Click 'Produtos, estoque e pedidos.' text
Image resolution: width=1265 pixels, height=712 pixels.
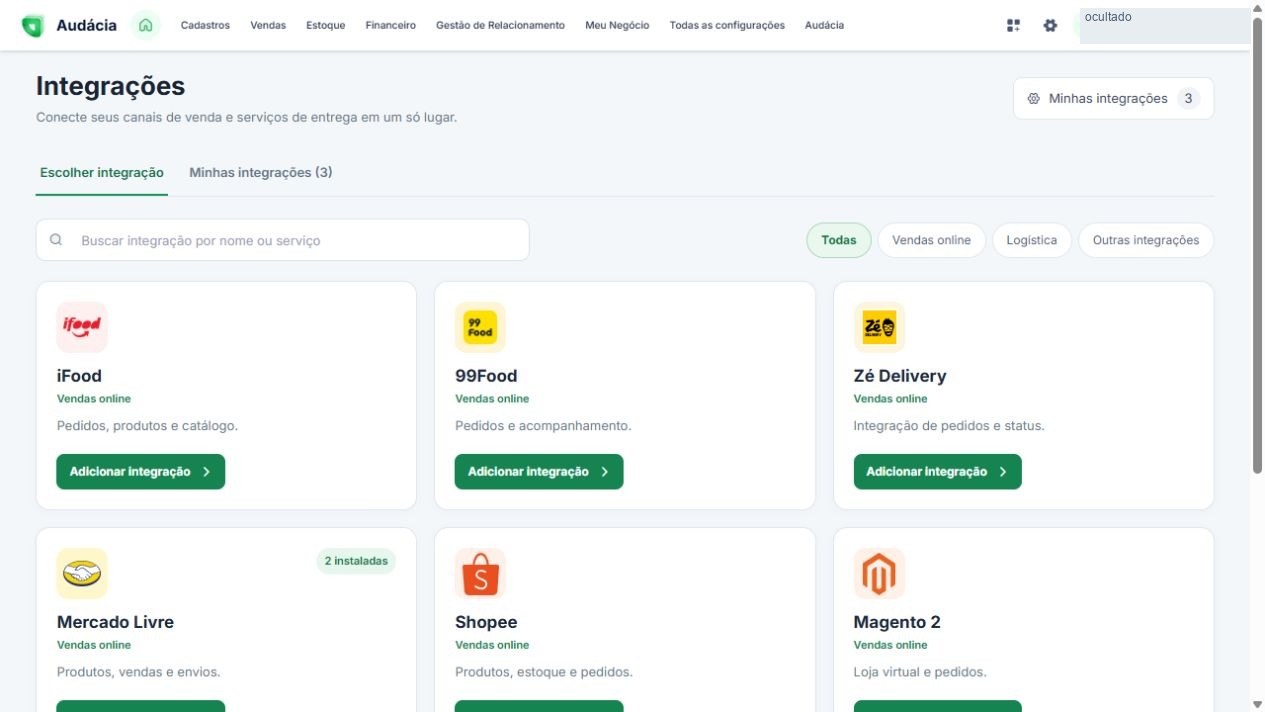[544, 672]
